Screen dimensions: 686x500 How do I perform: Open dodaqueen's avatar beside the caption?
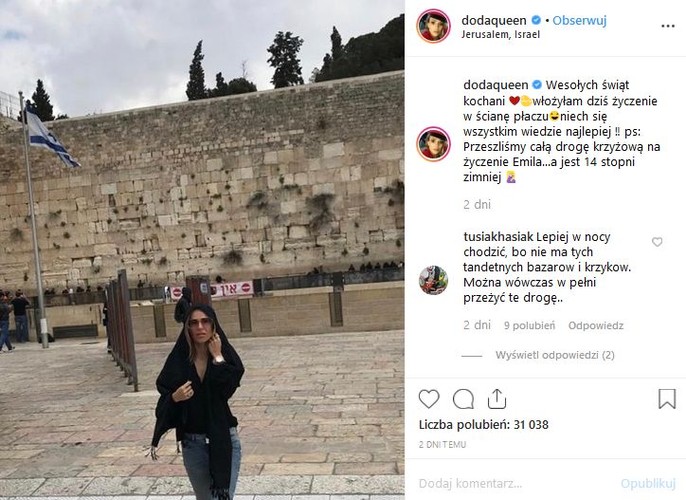433,144
